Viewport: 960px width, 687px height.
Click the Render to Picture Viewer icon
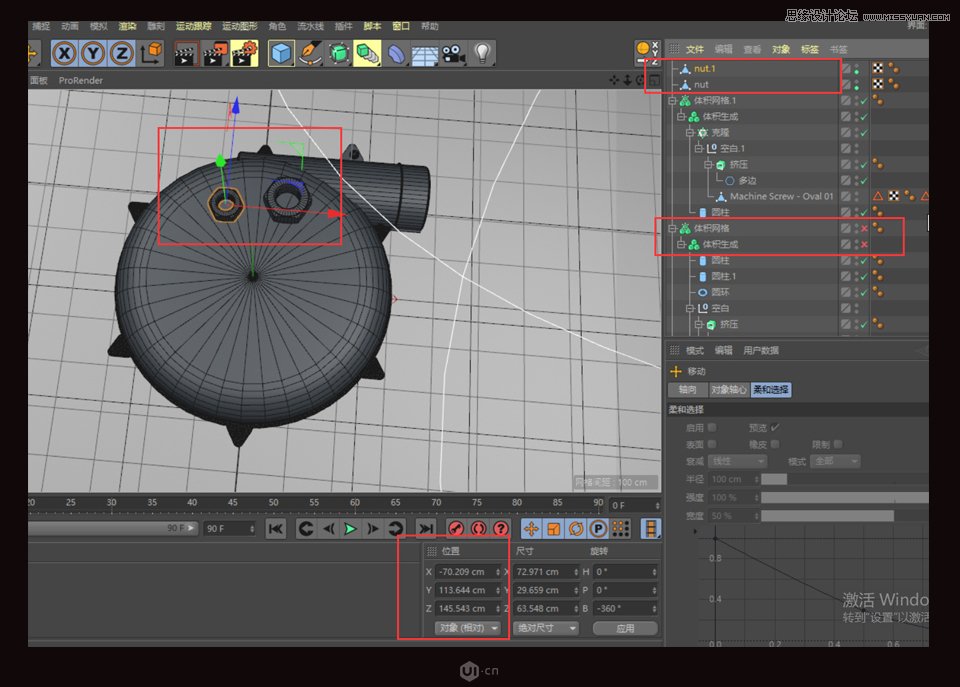tap(215, 52)
